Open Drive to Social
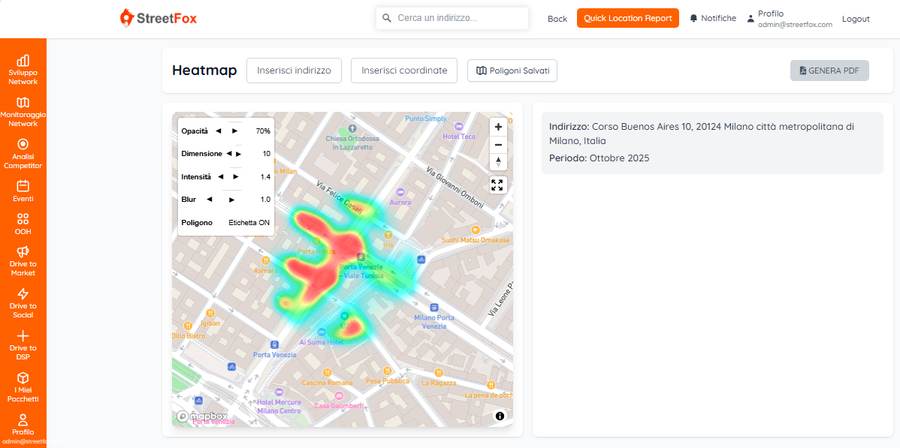Image resolution: width=900 pixels, height=448 pixels. (x=23, y=303)
